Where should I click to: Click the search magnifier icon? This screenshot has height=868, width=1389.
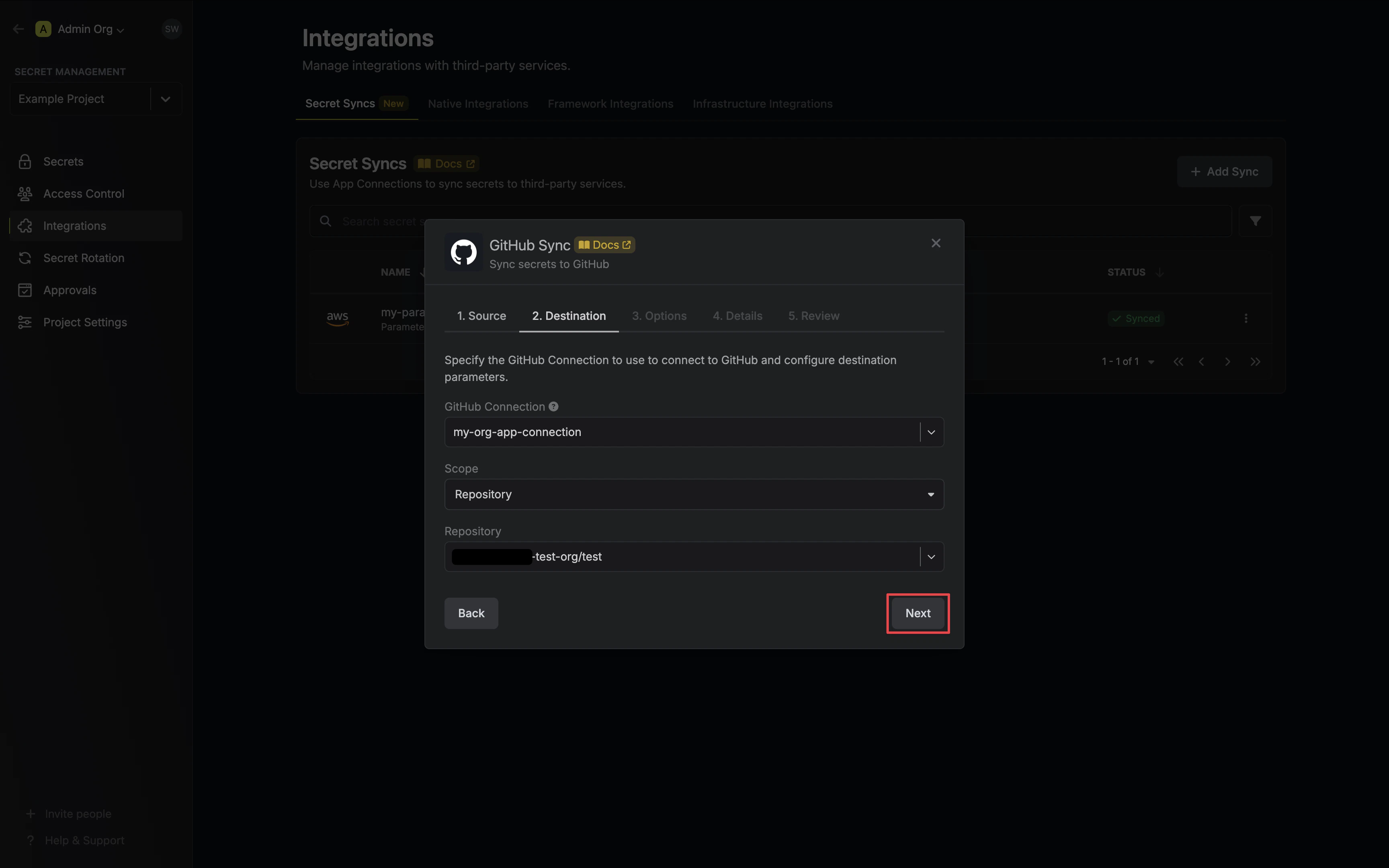coord(326,221)
